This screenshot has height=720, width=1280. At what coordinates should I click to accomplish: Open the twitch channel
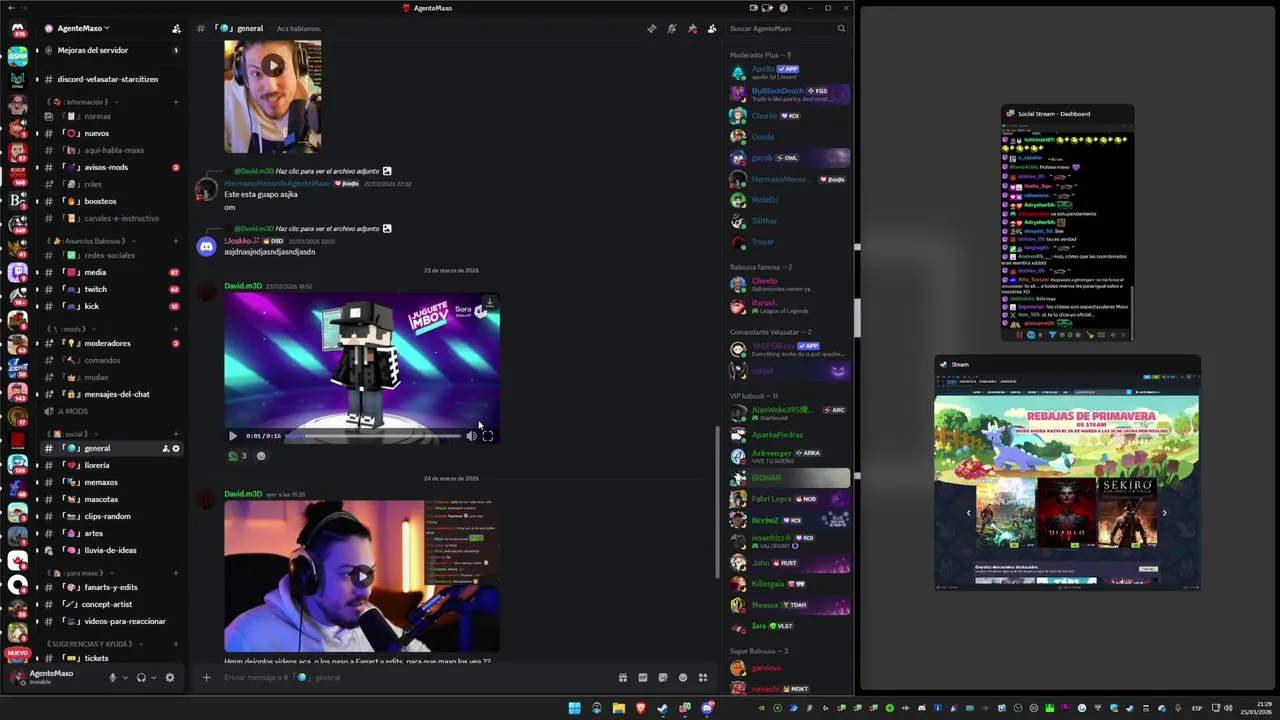pos(110,289)
